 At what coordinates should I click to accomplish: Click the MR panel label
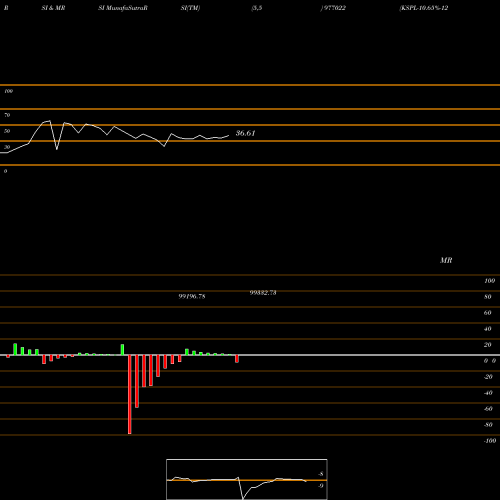click(x=446, y=260)
